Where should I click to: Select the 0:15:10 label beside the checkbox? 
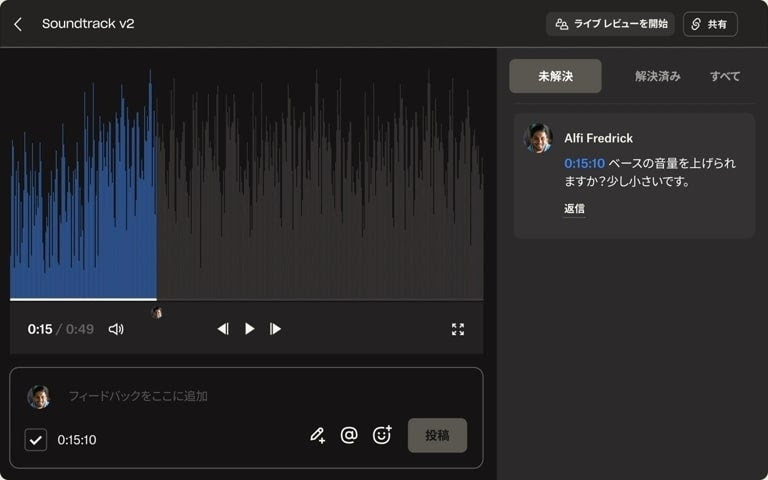coord(77,440)
